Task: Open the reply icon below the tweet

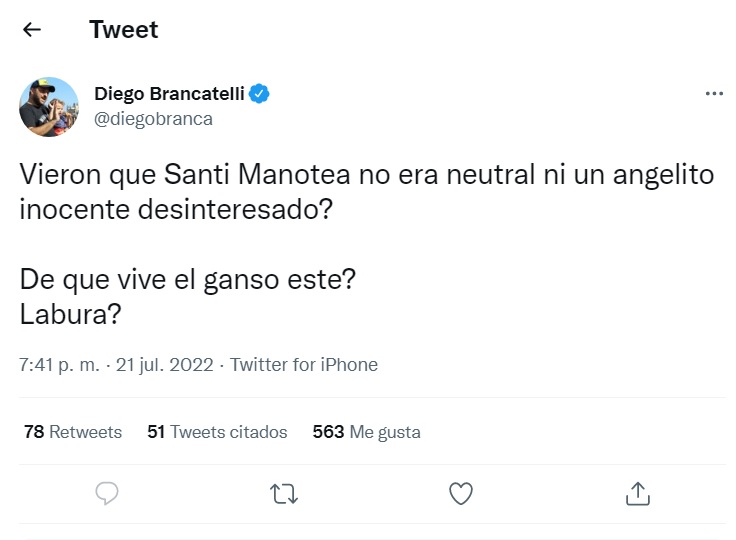Action: [x=107, y=493]
